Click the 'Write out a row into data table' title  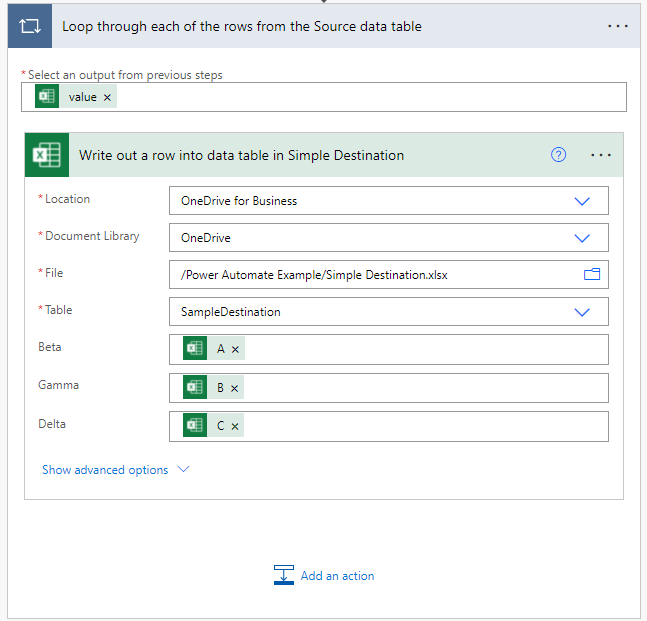click(241, 155)
